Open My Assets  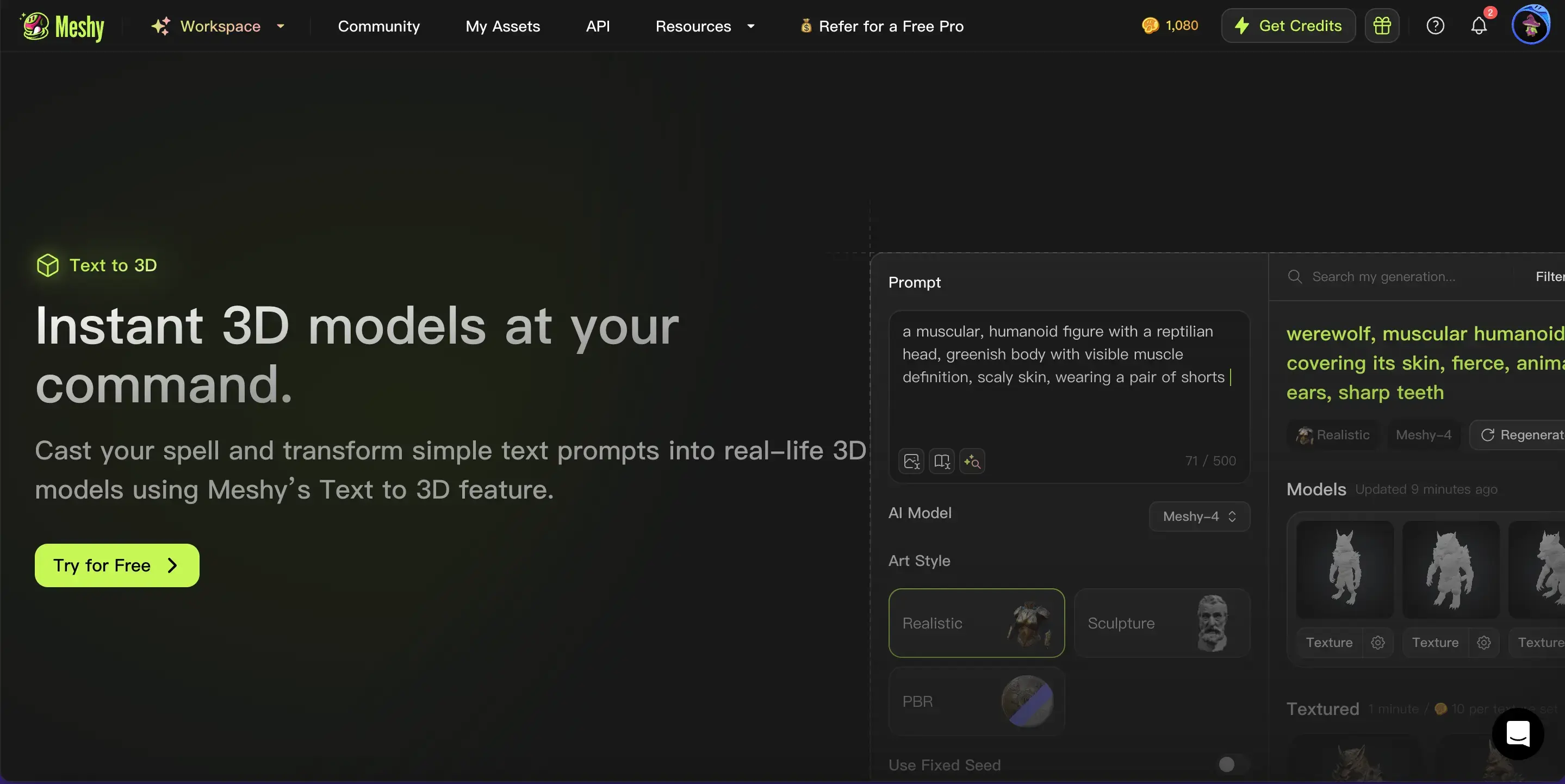point(502,26)
